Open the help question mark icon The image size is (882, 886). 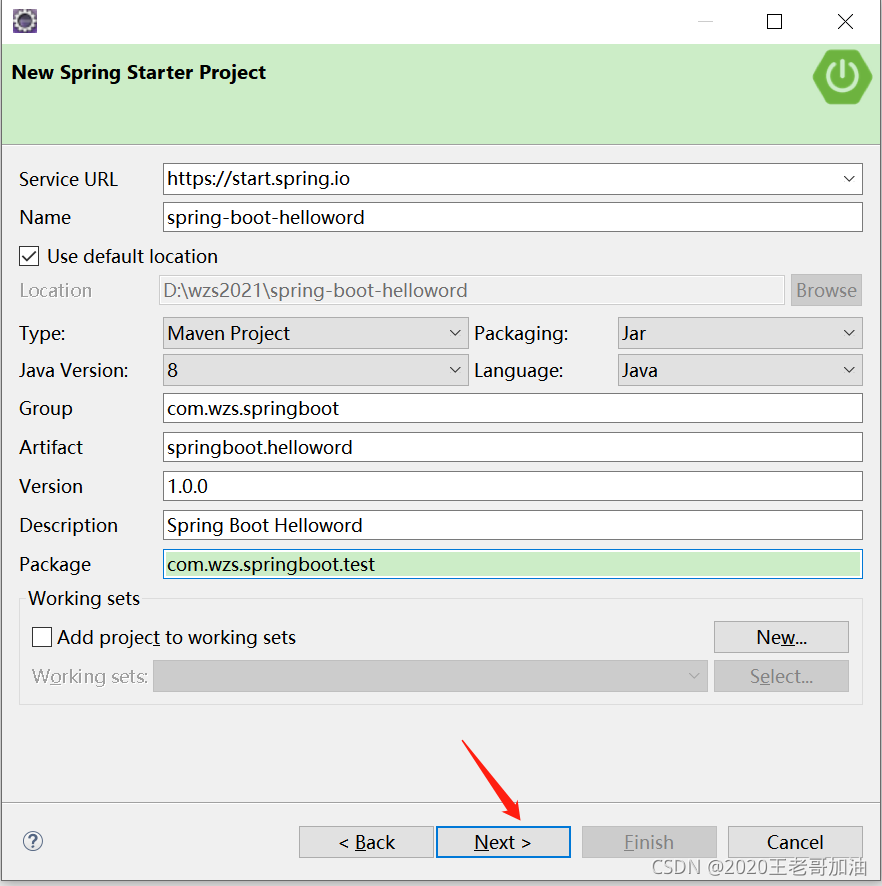coord(33,841)
